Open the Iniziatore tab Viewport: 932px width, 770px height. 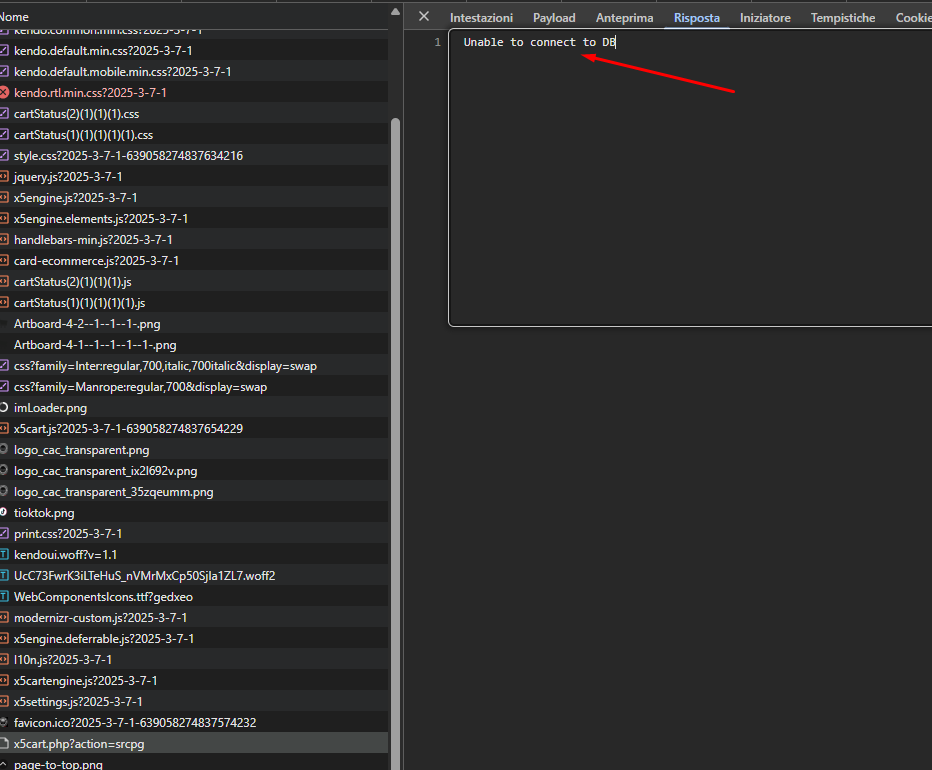[765, 18]
